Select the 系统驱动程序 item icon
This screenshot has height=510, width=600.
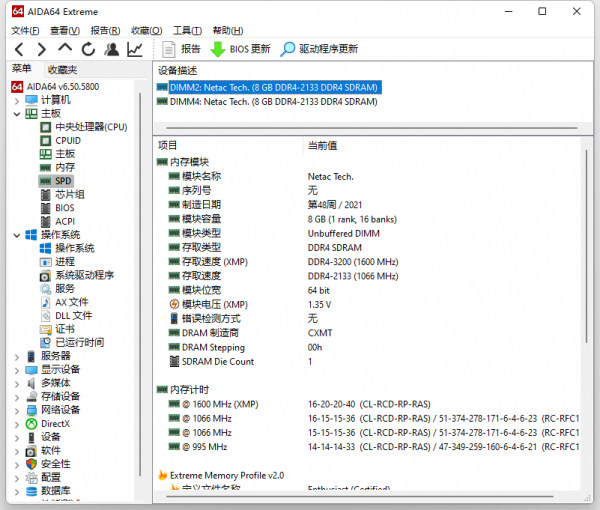tap(46, 275)
